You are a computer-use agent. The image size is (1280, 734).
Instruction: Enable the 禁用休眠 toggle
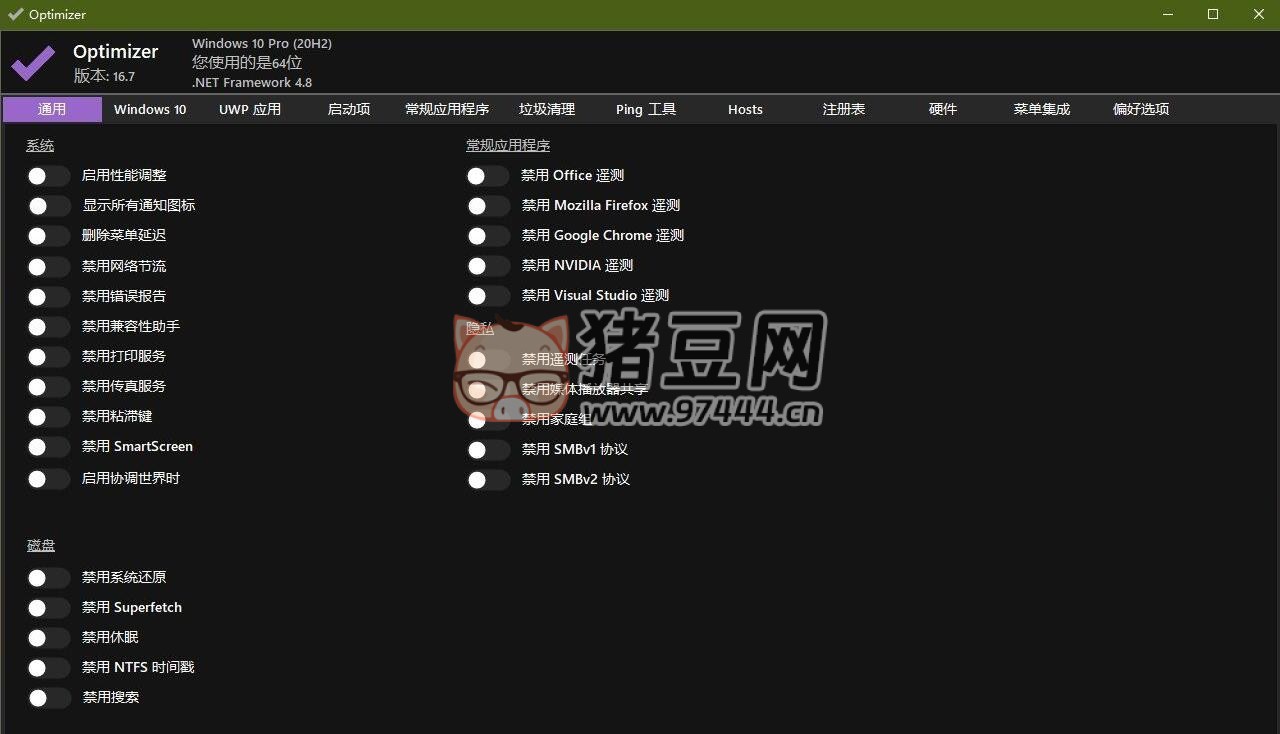coord(47,638)
